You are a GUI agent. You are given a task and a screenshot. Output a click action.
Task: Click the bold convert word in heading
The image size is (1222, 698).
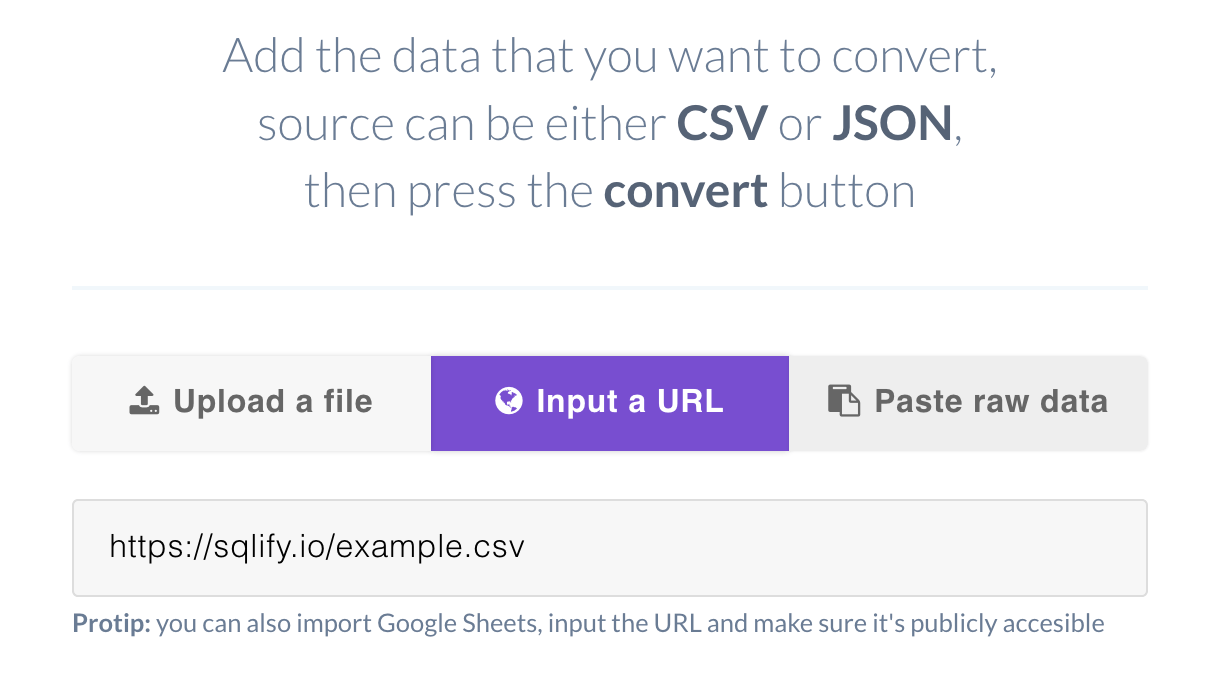point(686,191)
